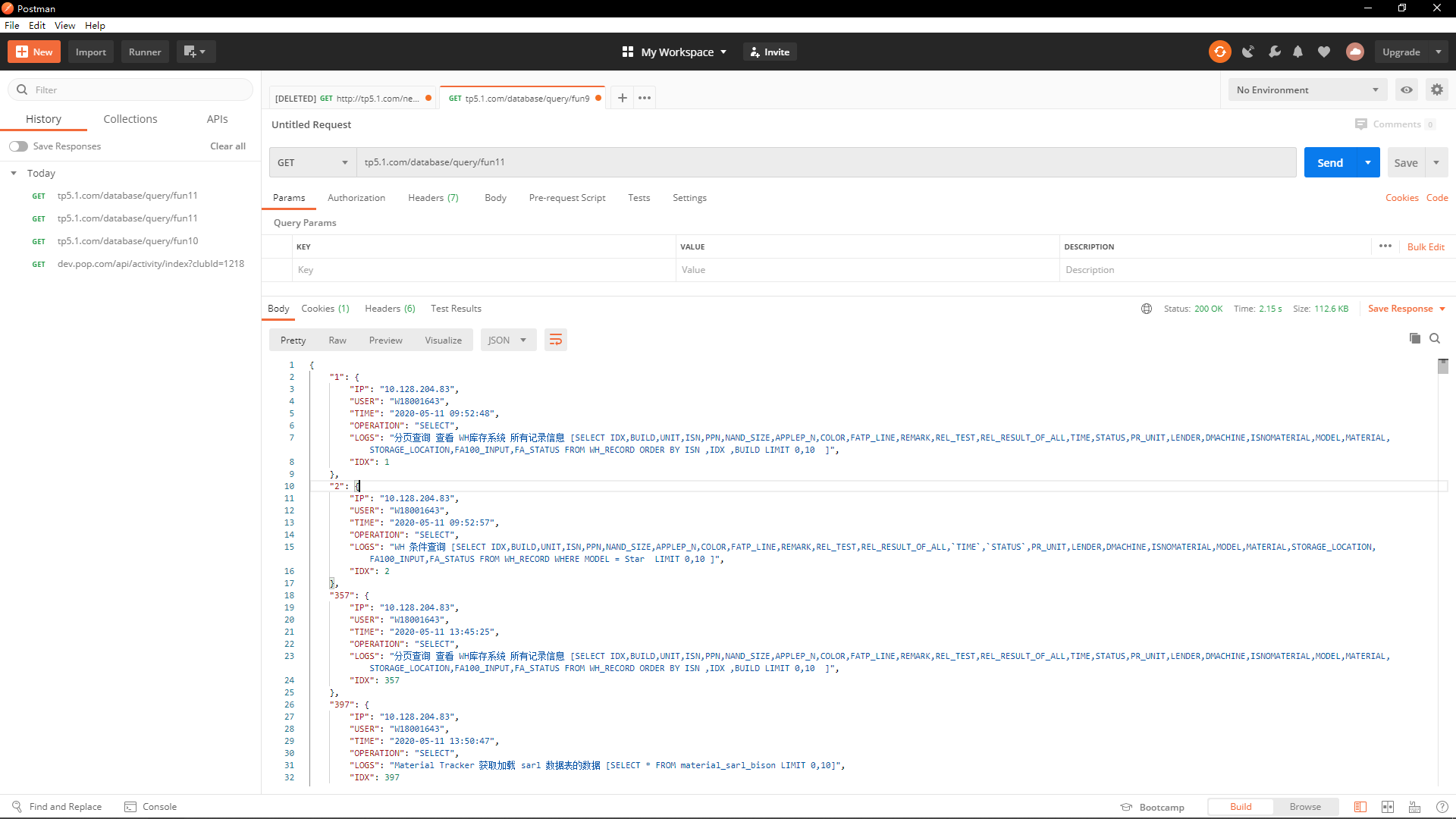Click the Send button
1456x819 pixels.
(x=1330, y=162)
